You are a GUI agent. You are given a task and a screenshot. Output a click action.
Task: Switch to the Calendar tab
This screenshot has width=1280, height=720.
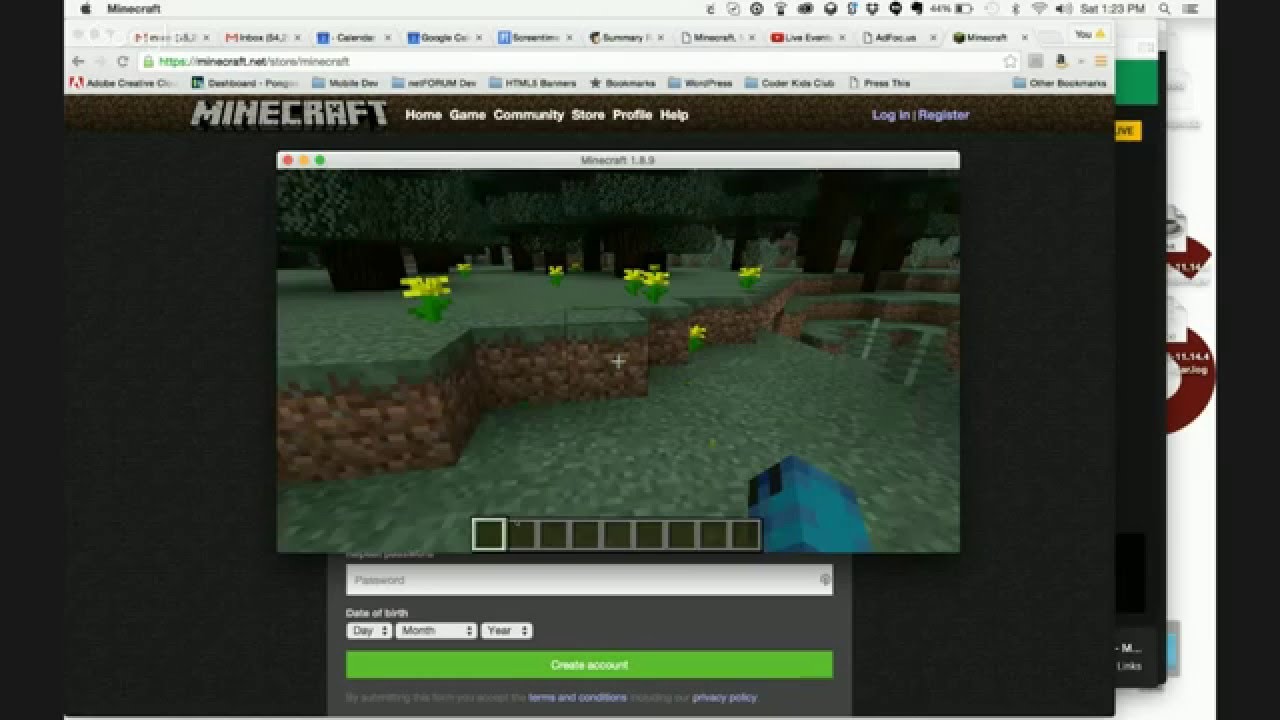[x=352, y=37]
